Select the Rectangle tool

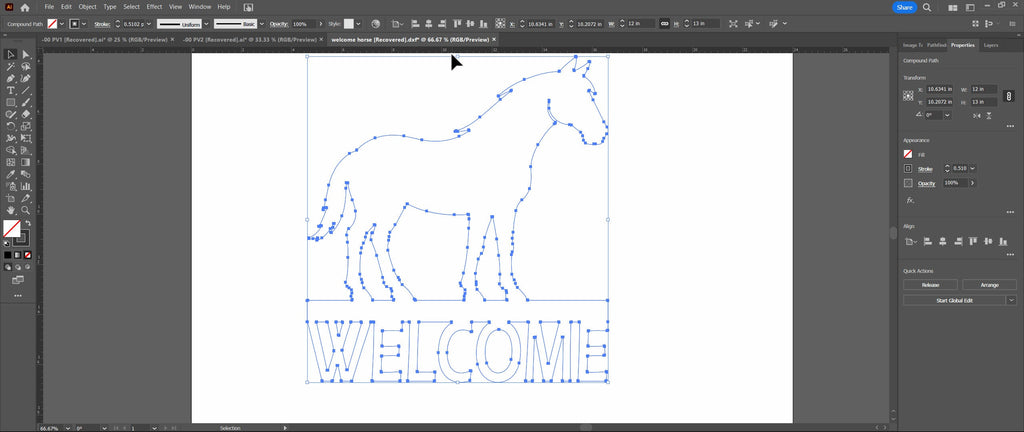pos(11,102)
